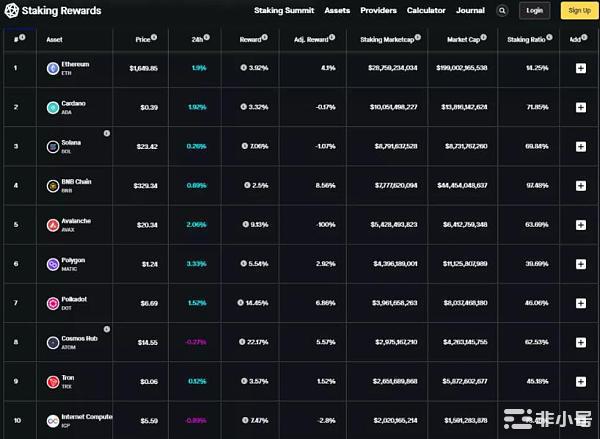Toggle add button for Cosmos Hub row
Screen dimensions: 600x439
coord(581,342)
